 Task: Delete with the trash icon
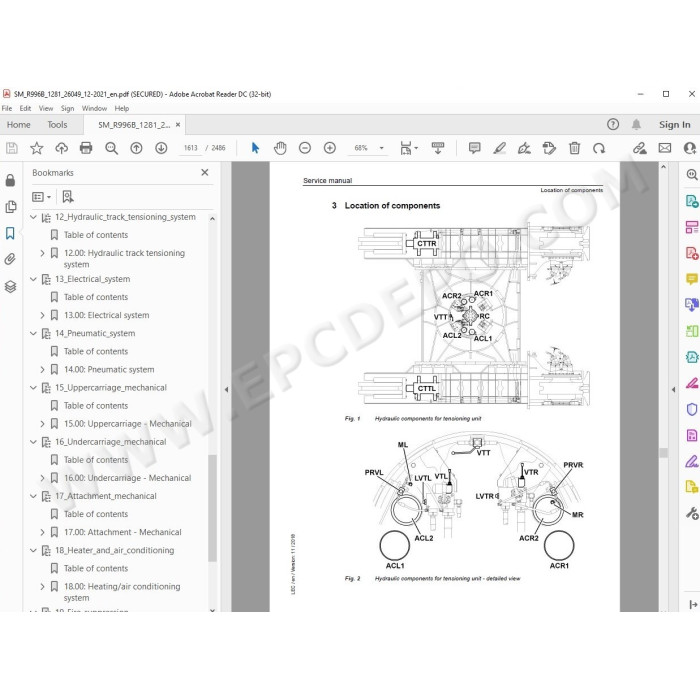click(575, 148)
